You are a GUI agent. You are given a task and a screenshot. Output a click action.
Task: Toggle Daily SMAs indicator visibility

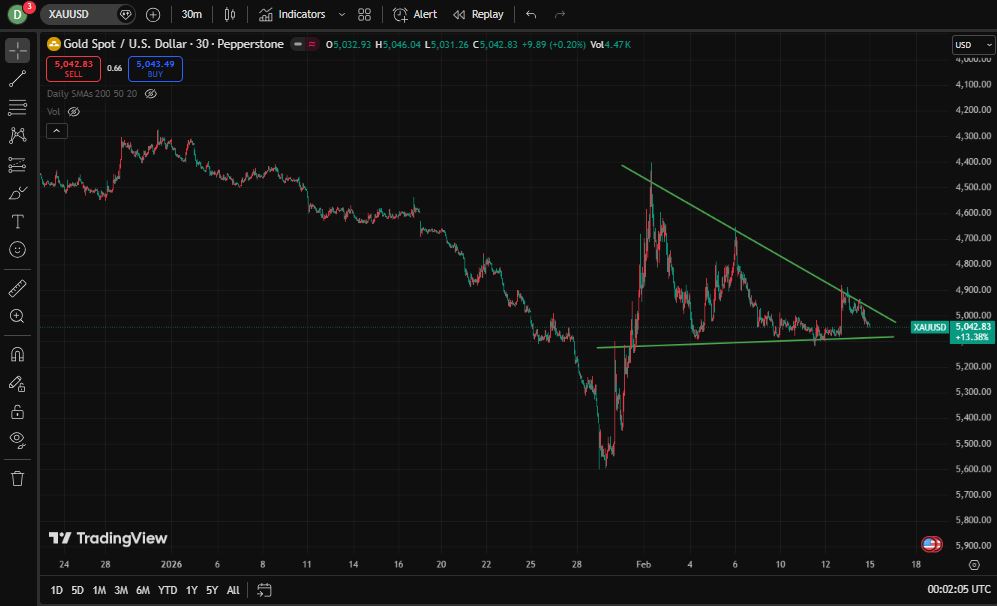click(x=151, y=93)
